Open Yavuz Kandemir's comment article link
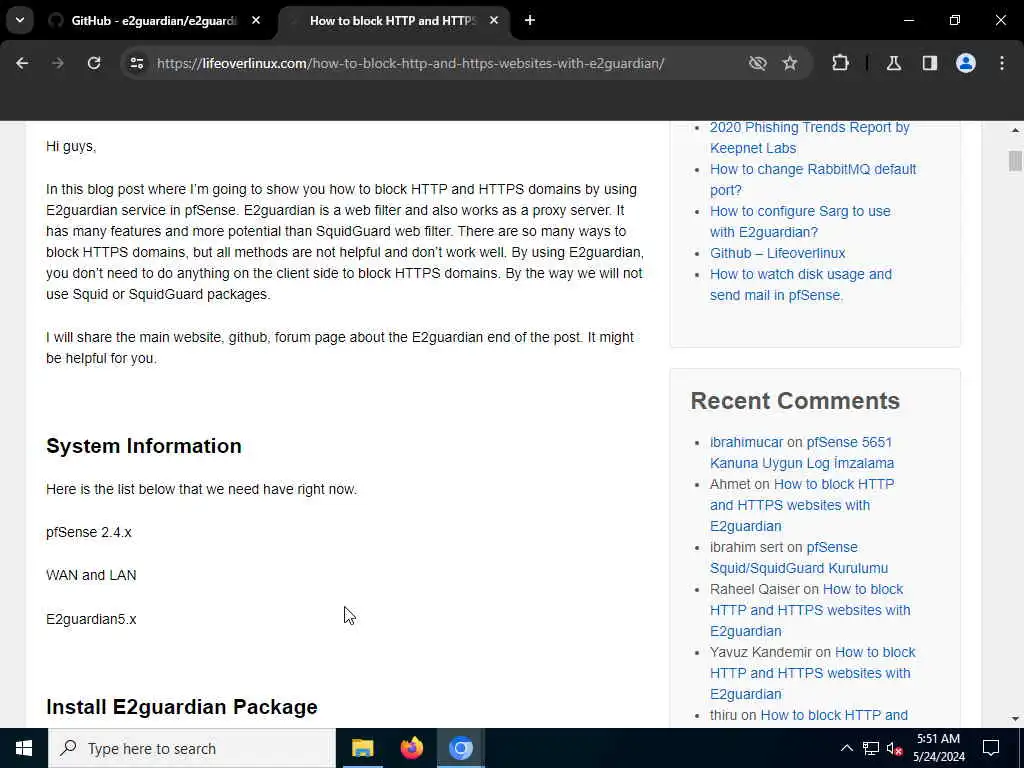Screen dimensions: 1024x768 tap(812, 673)
